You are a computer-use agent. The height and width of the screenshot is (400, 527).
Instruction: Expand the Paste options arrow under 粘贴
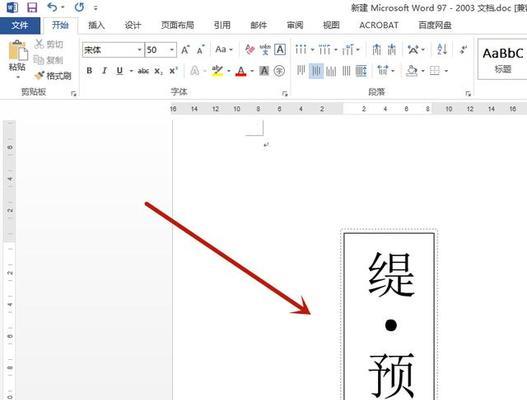pos(18,77)
